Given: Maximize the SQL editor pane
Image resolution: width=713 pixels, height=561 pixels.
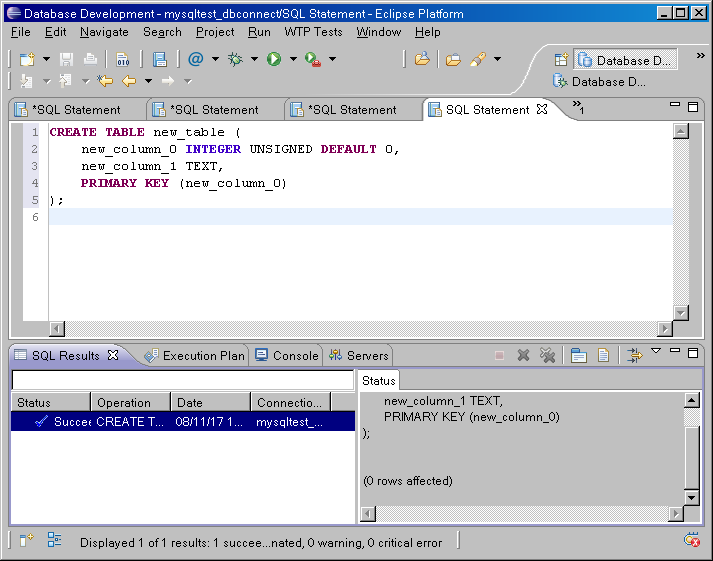Looking at the screenshot, I should [x=693, y=107].
